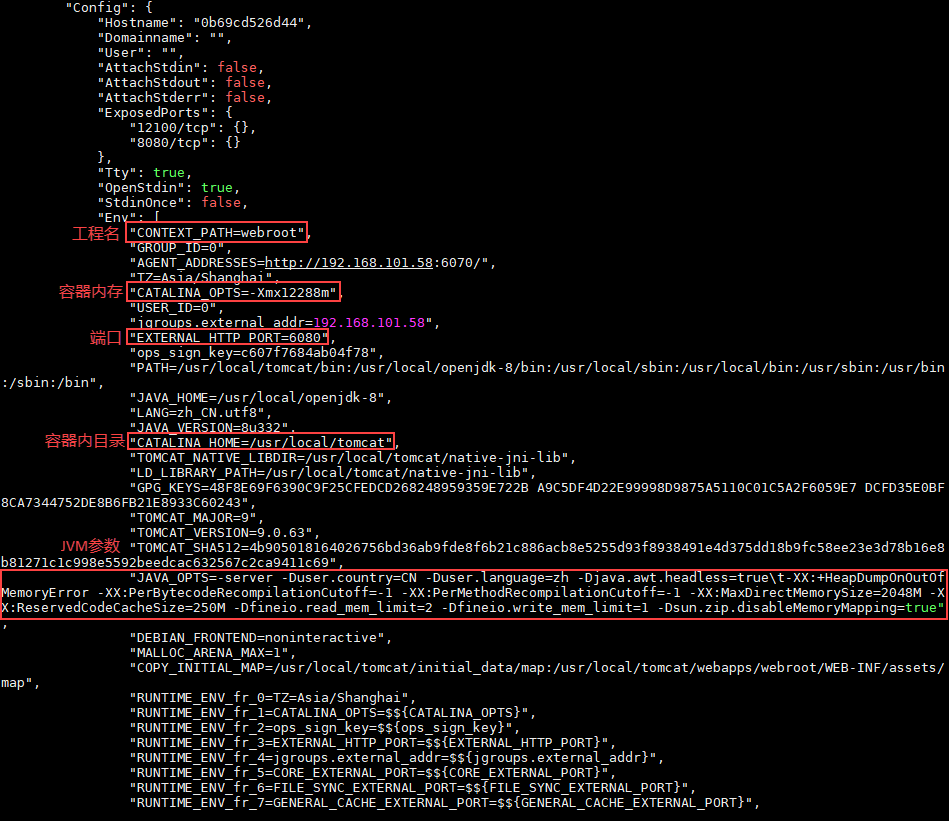Click the CONTEXT_PATH=webroot entry

point(217,233)
